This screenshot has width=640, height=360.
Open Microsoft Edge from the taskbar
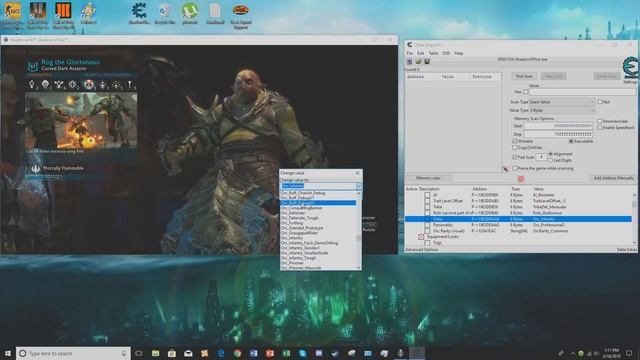221,353
